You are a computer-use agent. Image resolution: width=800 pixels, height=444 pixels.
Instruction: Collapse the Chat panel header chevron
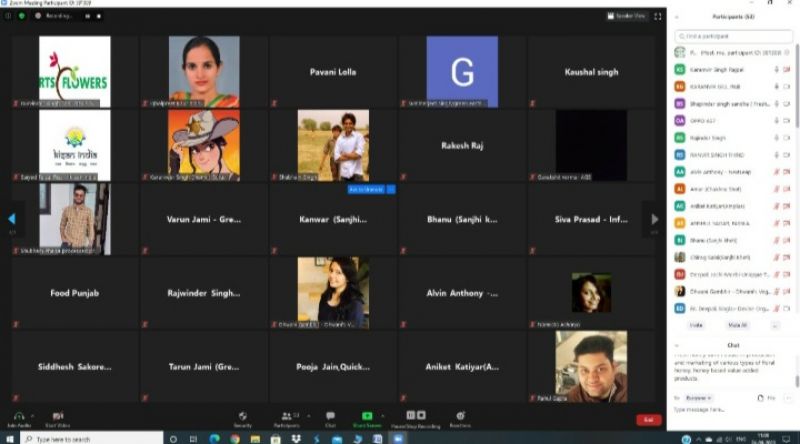pos(678,346)
